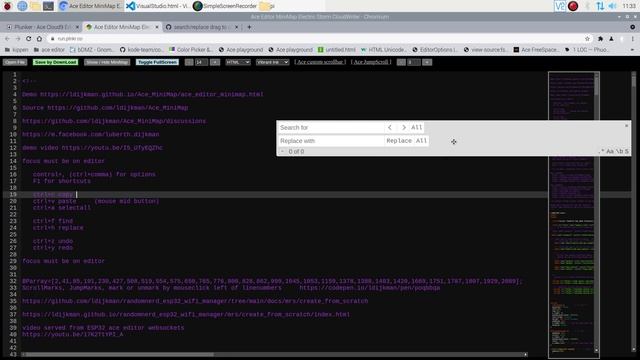This screenshot has width=640, height=360.
Task: Click the editor horizontal scrollbar thumb
Action: pos(120,354)
